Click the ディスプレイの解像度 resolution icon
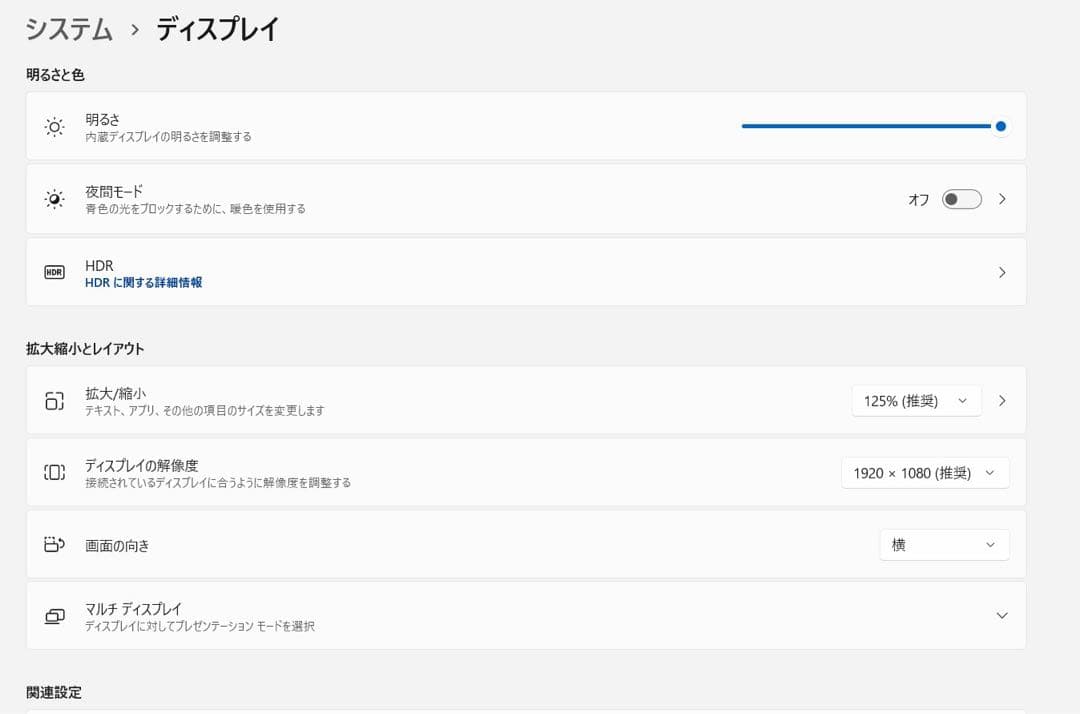 pos(53,472)
